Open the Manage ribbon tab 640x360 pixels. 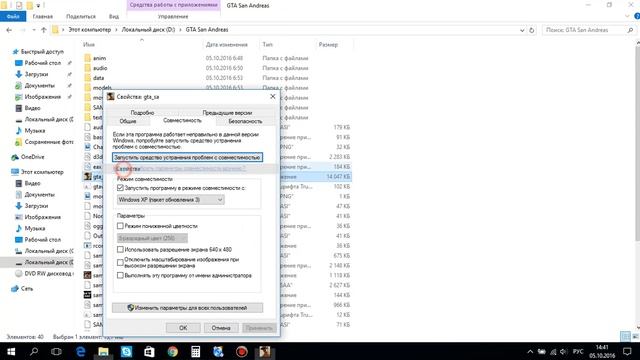tap(173, 16)
